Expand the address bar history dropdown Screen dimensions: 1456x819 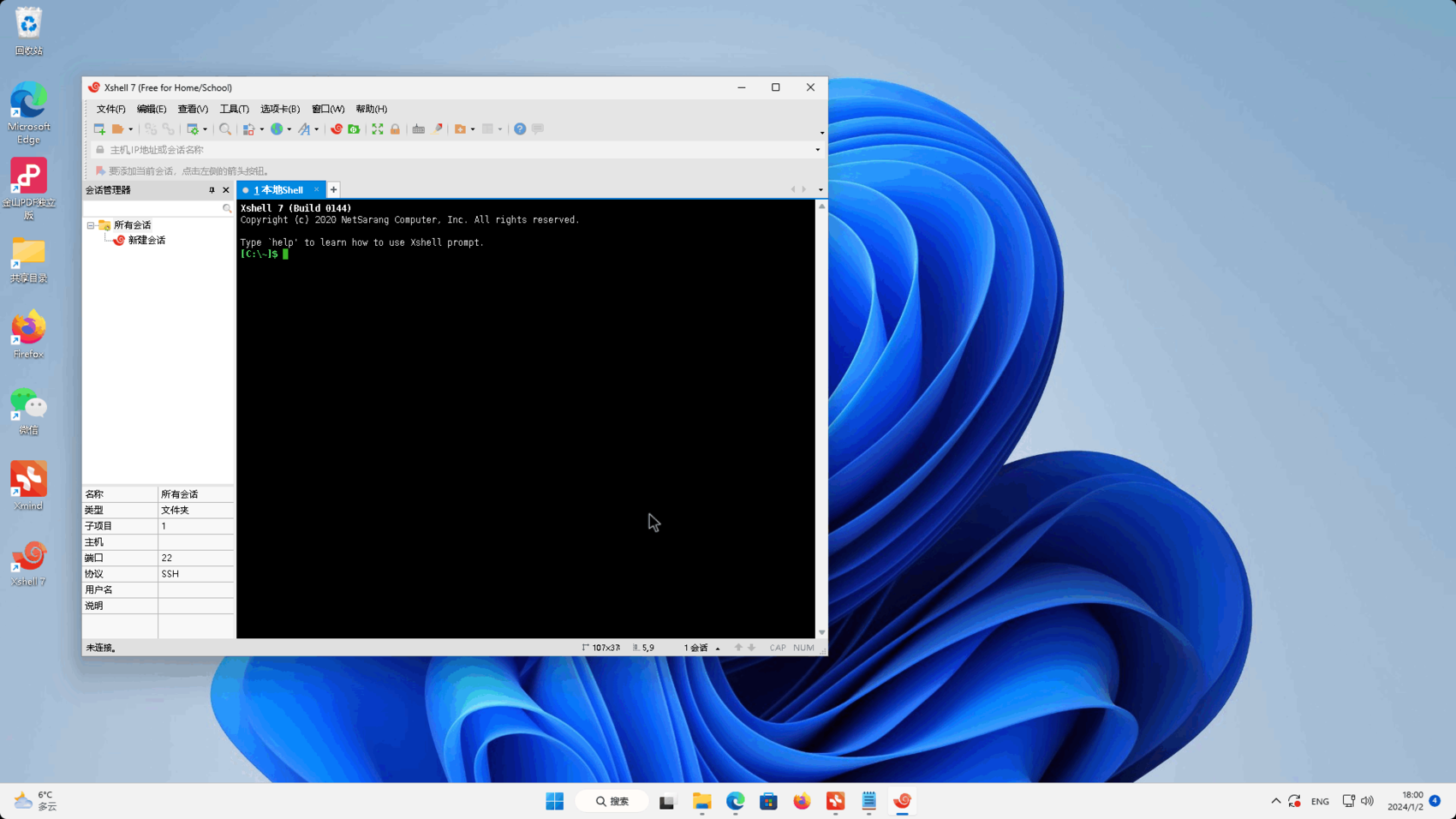point(818,150)
